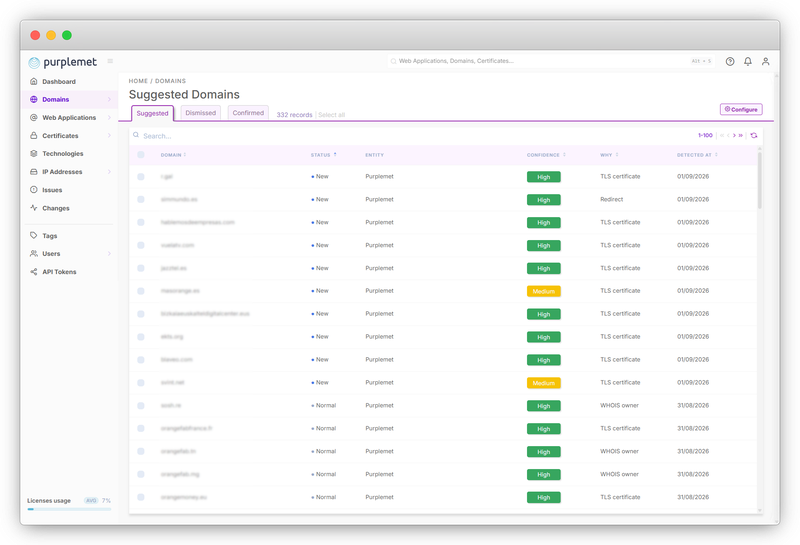
Task: Click the magnifier in the top search bar
Action: pos(393,61)
